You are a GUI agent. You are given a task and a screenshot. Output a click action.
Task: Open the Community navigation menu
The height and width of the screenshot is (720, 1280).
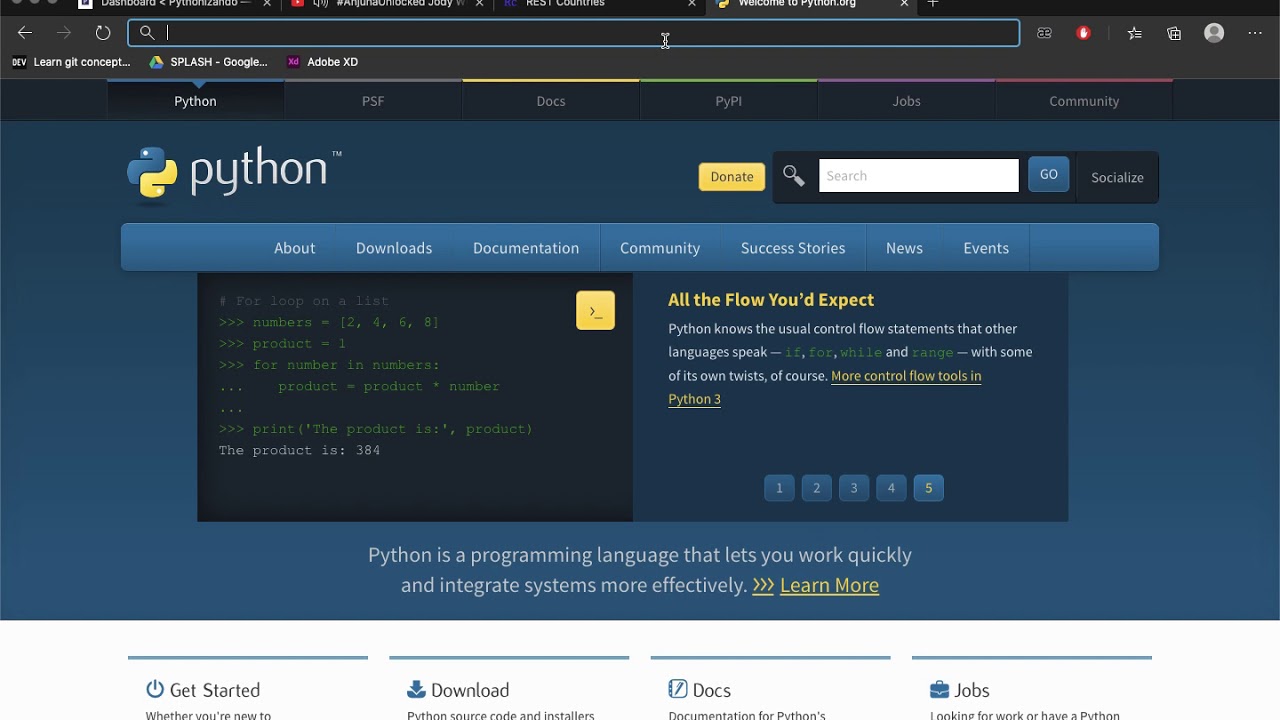click(x=660, y=248)
